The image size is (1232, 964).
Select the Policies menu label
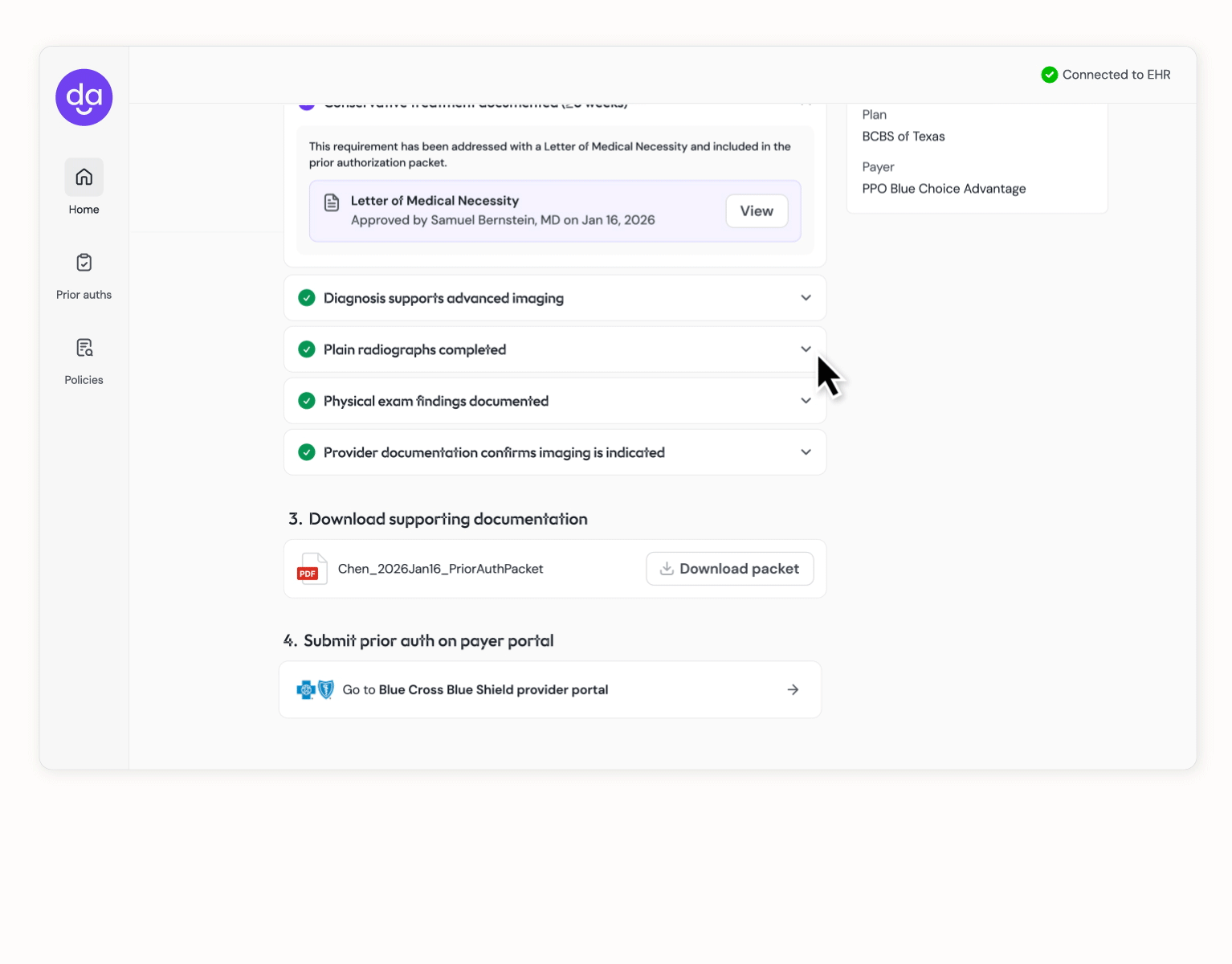click(84, 380)
